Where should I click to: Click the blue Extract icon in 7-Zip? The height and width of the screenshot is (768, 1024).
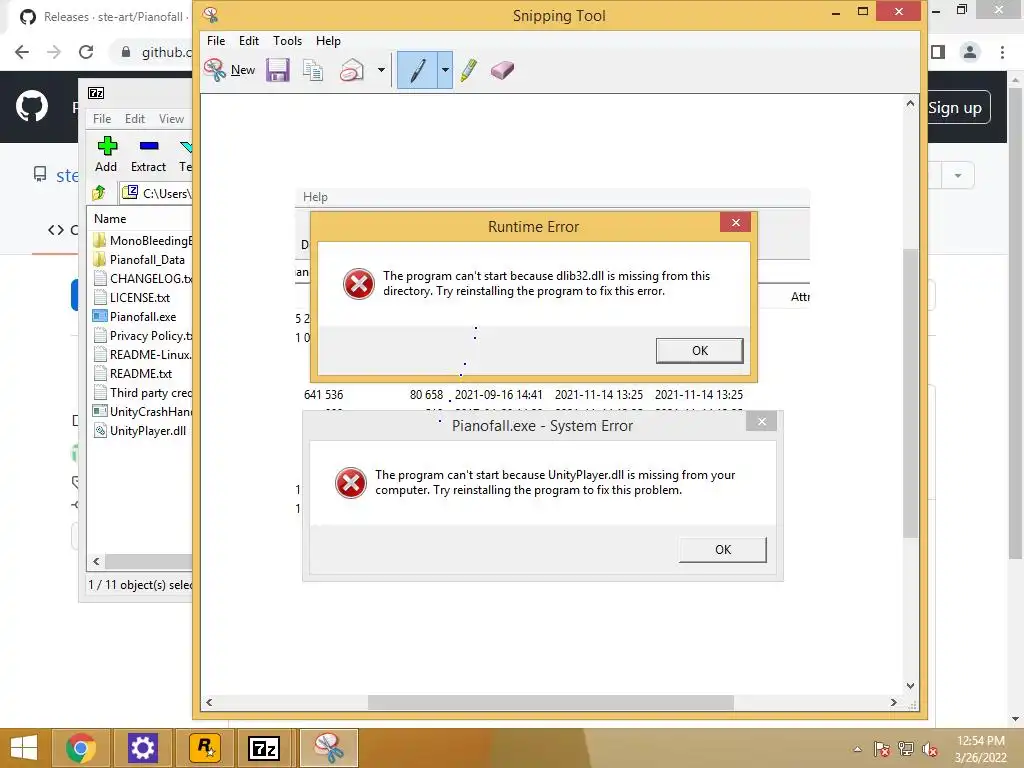point(149,146)
